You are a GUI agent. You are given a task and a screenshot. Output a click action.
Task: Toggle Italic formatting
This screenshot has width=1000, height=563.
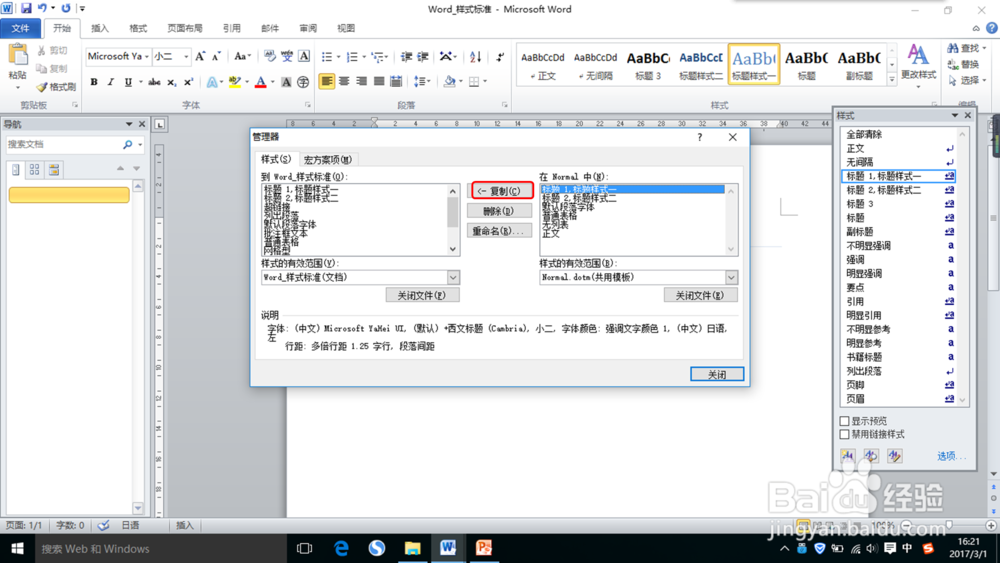pyautogui.click(x=111, y=82)
